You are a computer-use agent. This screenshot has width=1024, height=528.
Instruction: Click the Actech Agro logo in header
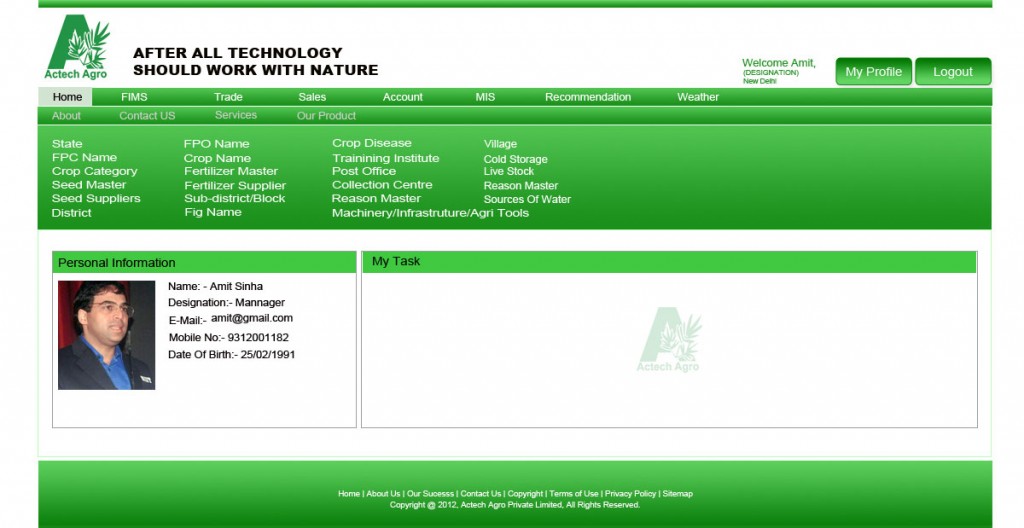(x=78, y=47)
